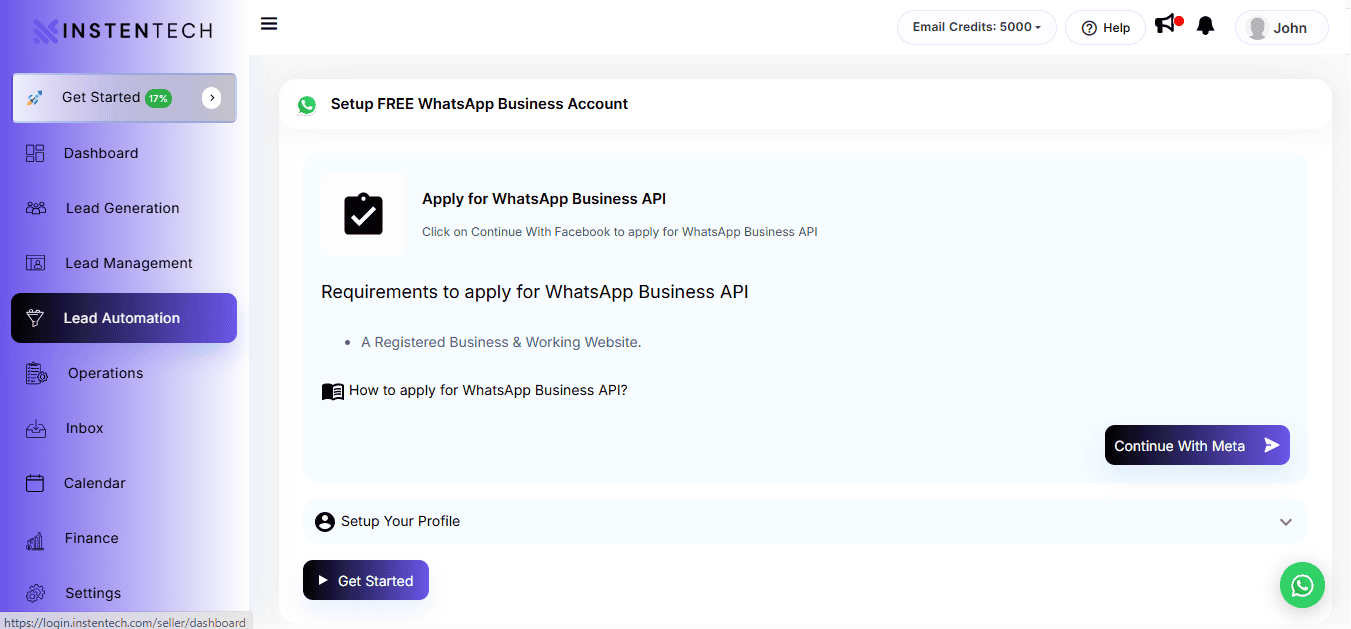This screenshot has width=1351, height=629.
Task: Click the Operations clipboard icon
Action: 37,373
